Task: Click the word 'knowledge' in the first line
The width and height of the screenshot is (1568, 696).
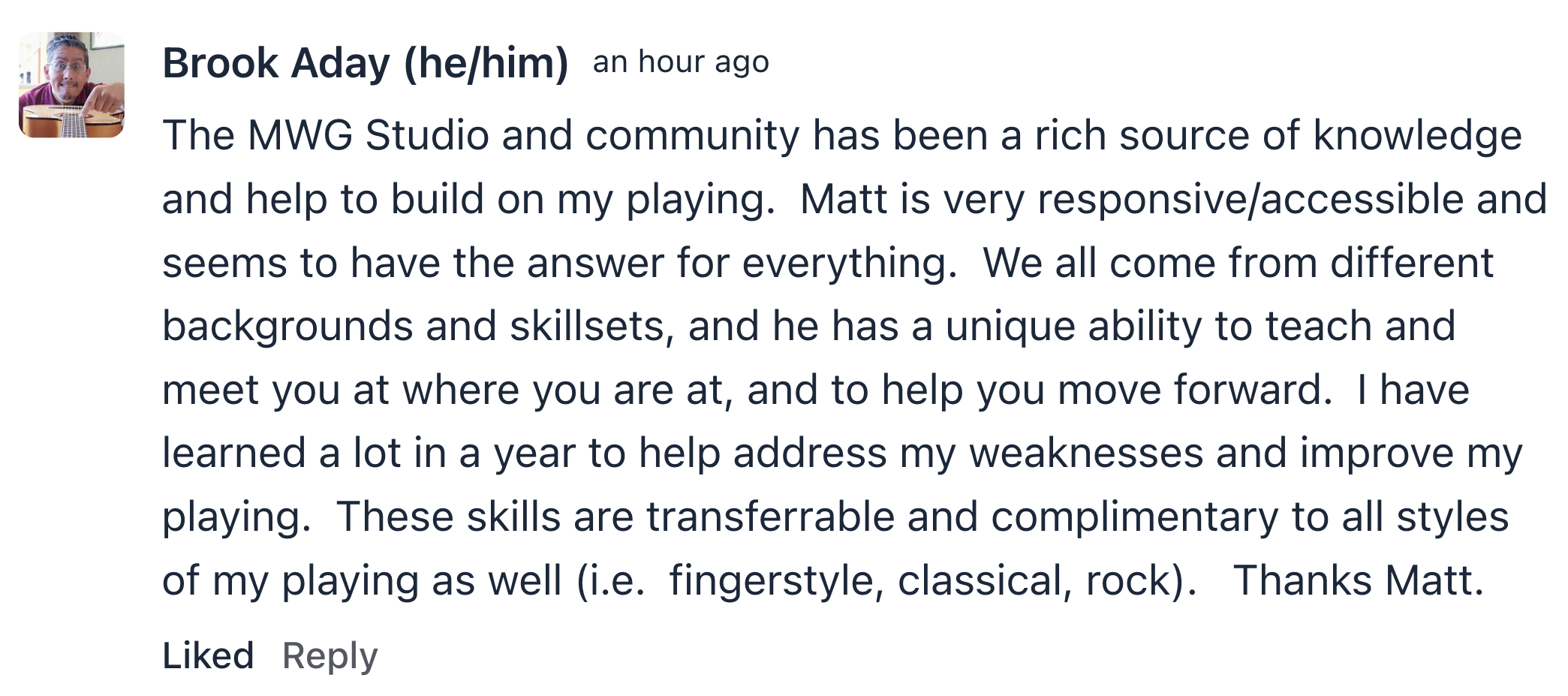Action: pyautogui.click(x=1417, y=137)
